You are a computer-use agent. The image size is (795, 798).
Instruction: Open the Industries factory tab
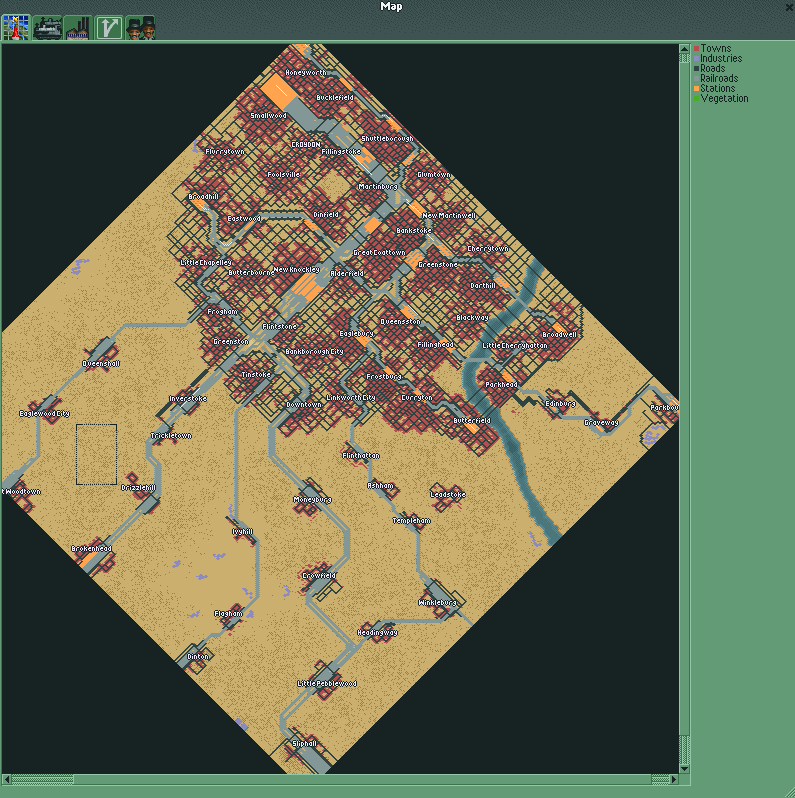(78, 27)
